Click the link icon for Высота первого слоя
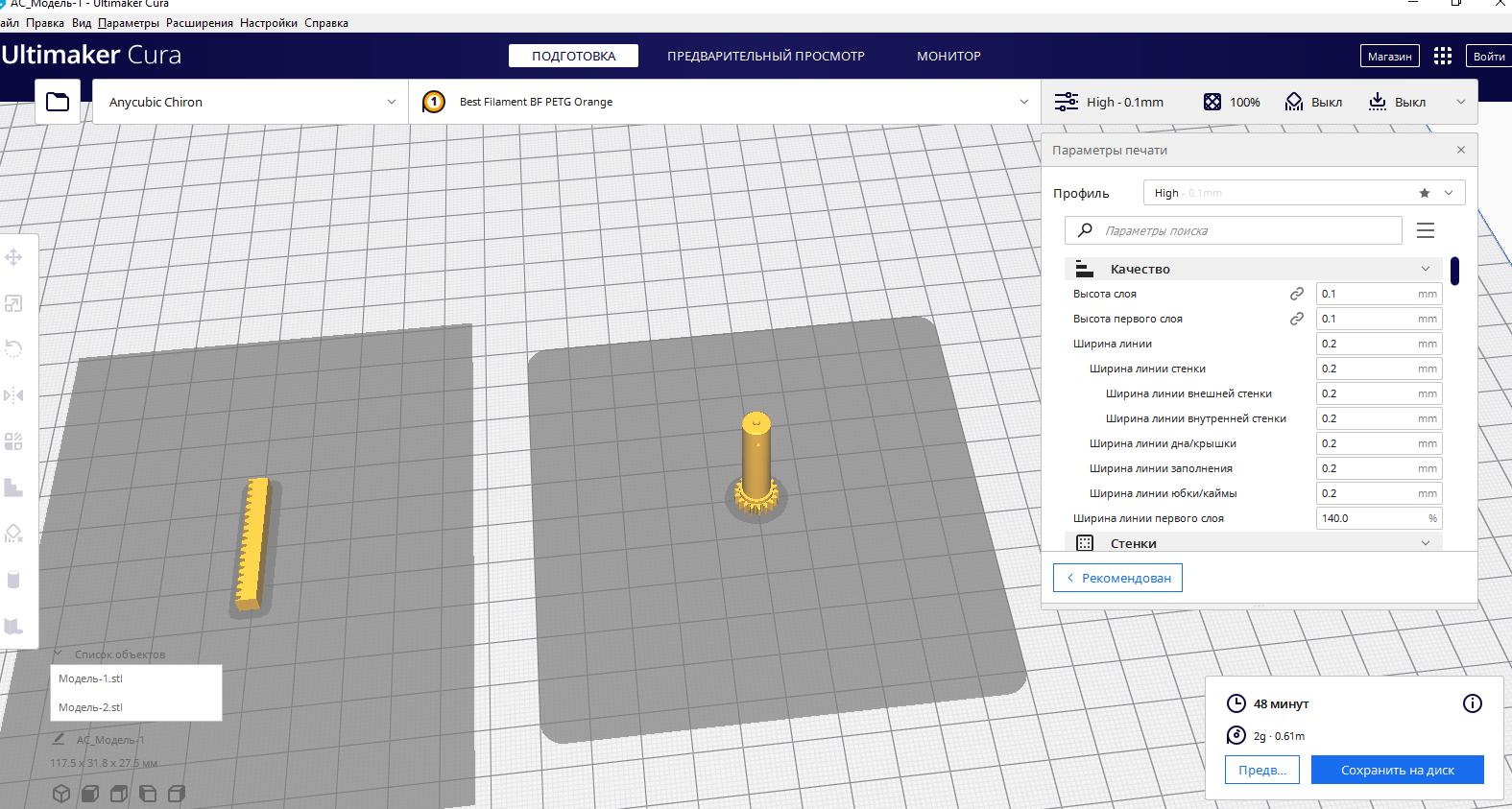 [1296, 319]
